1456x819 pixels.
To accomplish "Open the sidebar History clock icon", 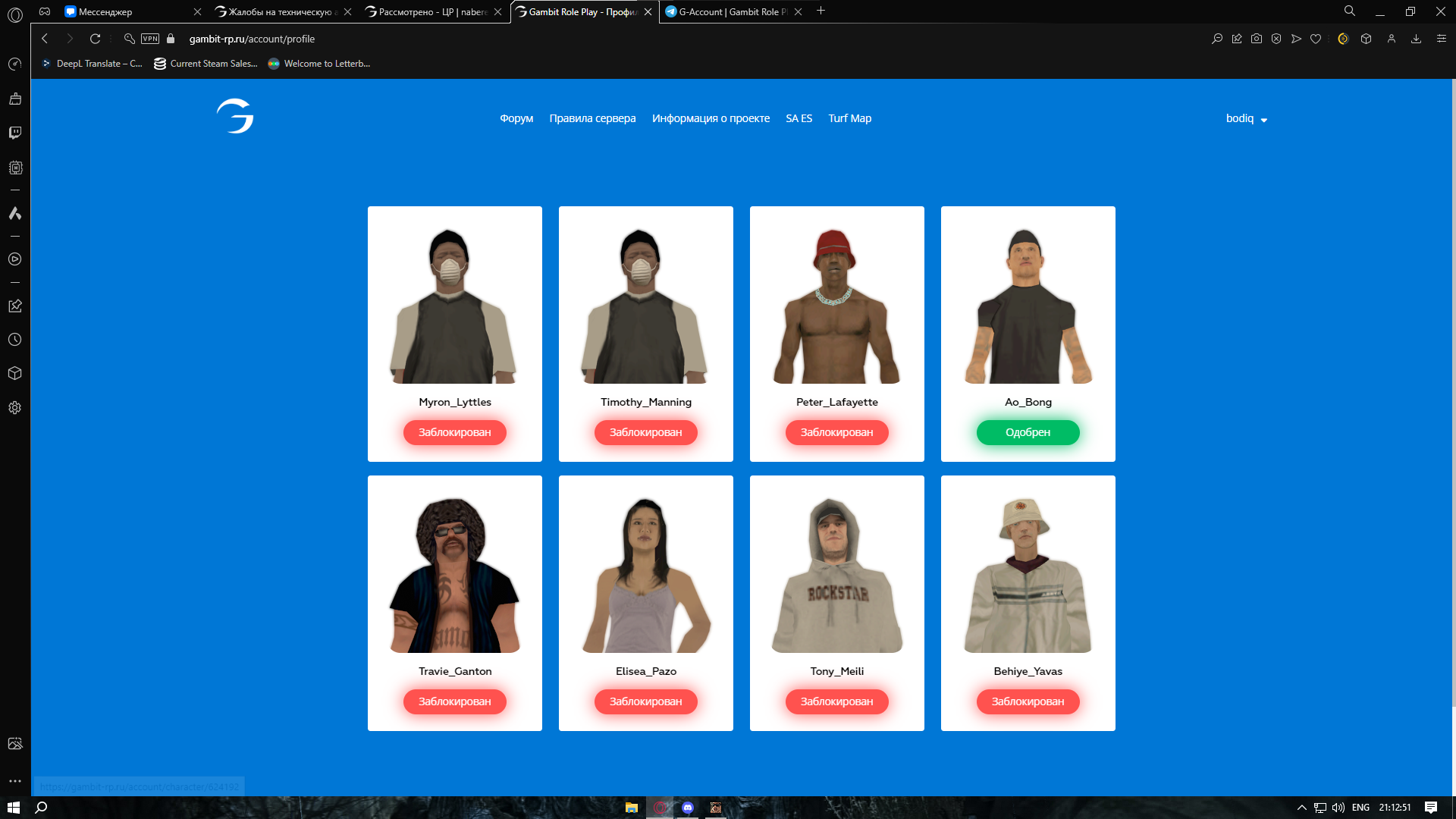I will [x=15, y=340].
